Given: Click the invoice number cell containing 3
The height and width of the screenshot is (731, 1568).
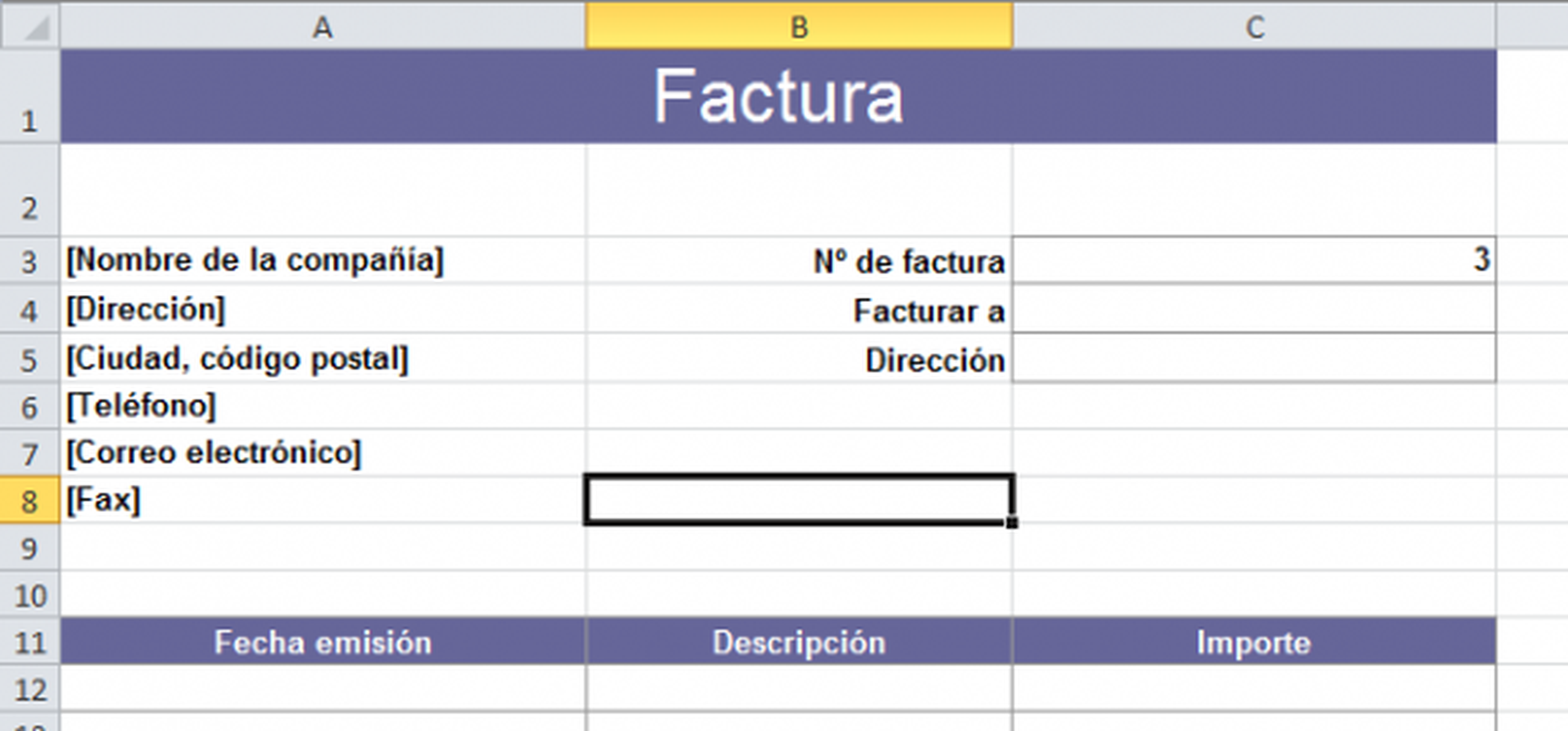Looking at the screenshot, I should click(x=1254, y=261).
